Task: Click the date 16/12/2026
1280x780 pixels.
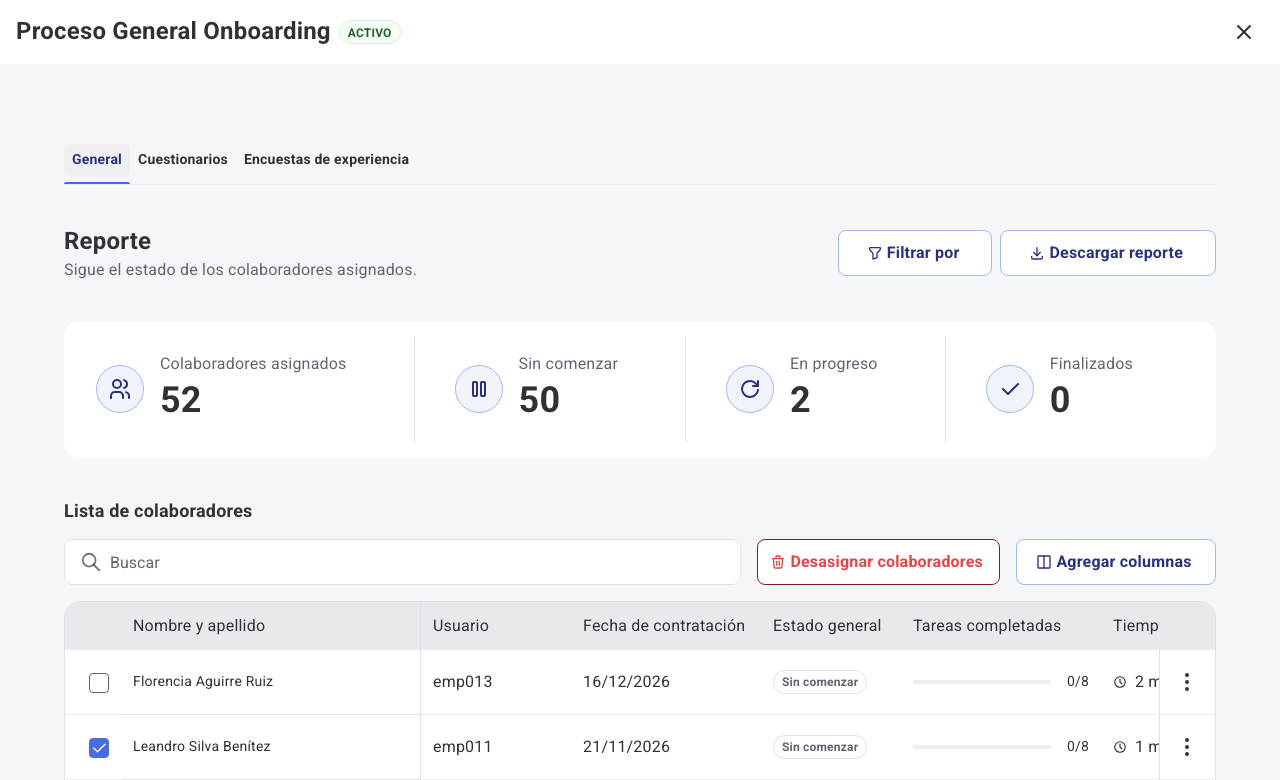Action: (x=626, y=682)
